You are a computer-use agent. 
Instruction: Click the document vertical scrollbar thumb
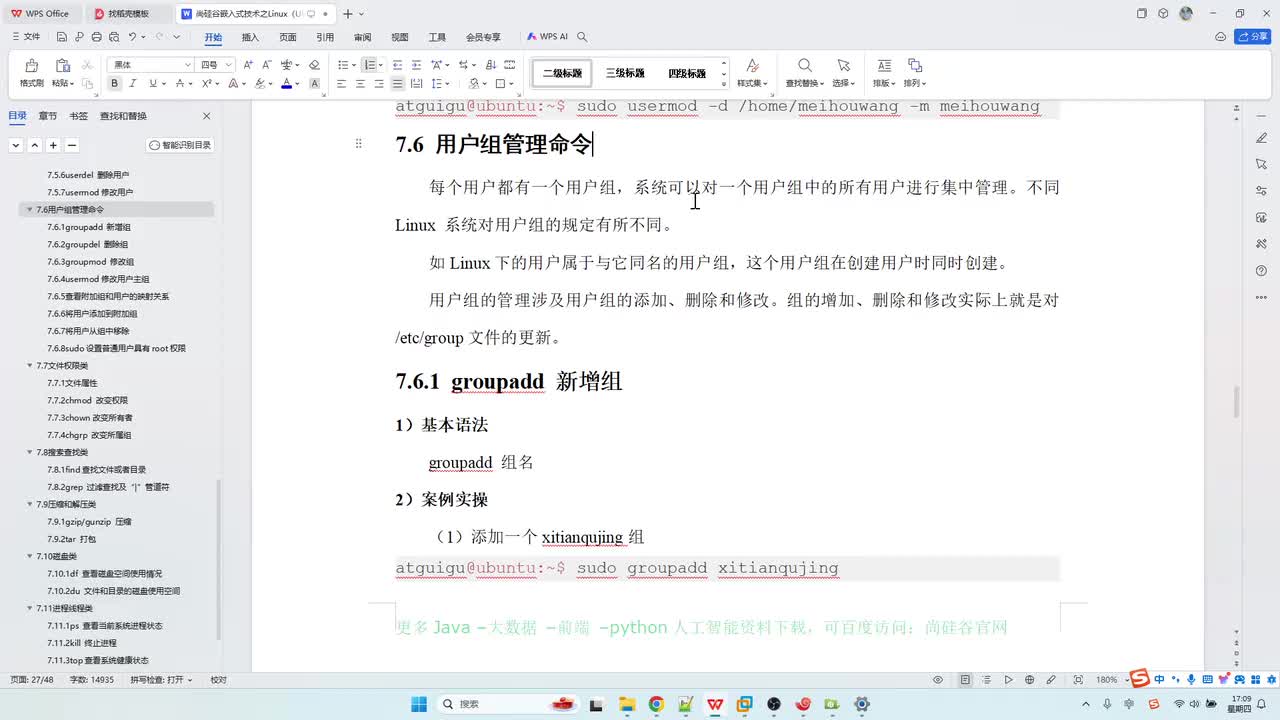click(x=1235, y=401)
